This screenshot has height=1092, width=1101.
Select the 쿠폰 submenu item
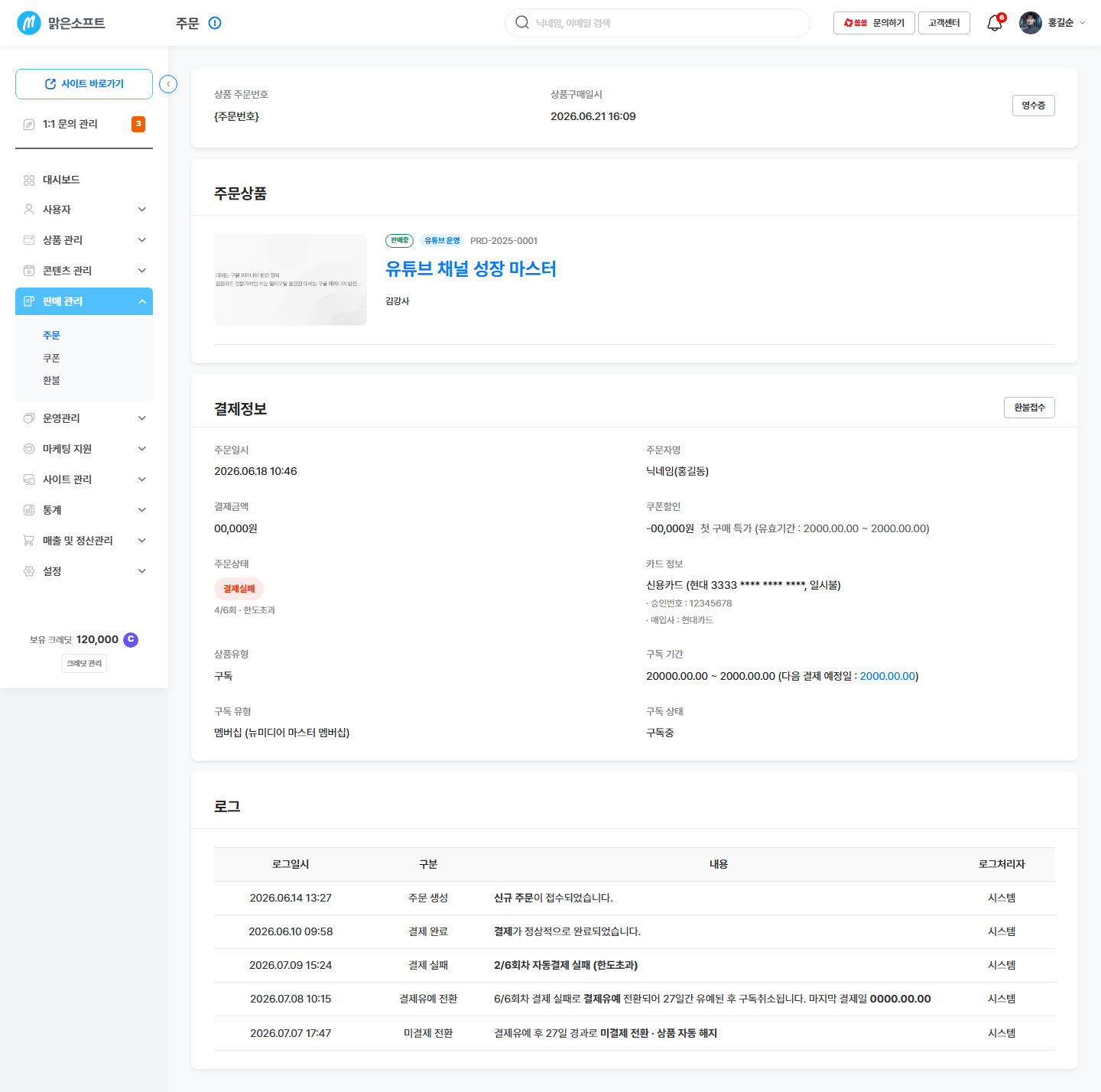point(51,358)
